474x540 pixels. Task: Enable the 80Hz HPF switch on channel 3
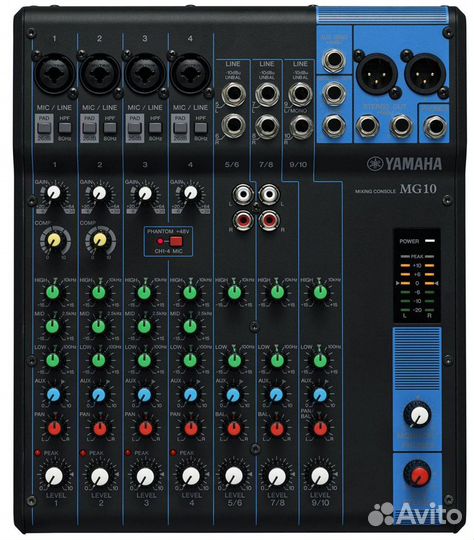coord(155,128)
